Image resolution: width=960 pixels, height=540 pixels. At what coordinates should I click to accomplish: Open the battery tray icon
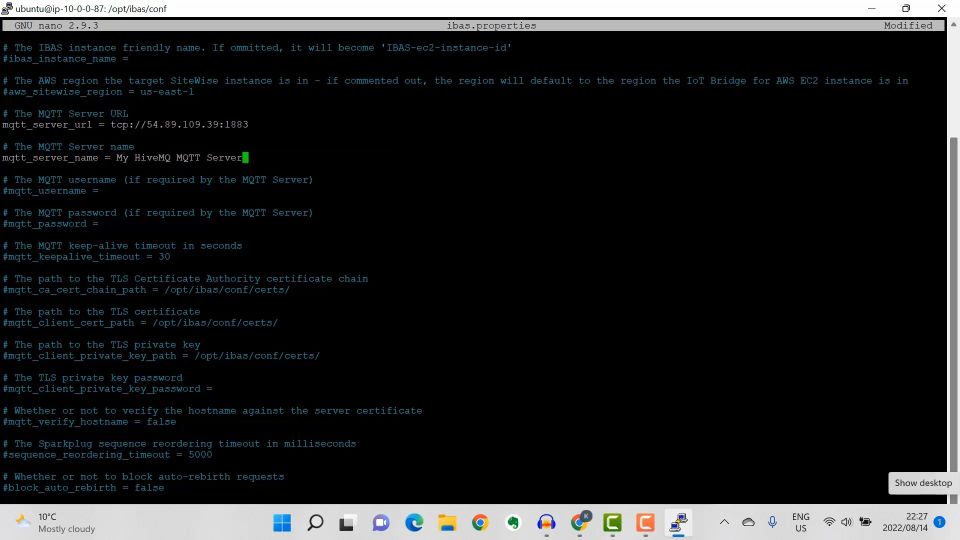pos(865,522)
